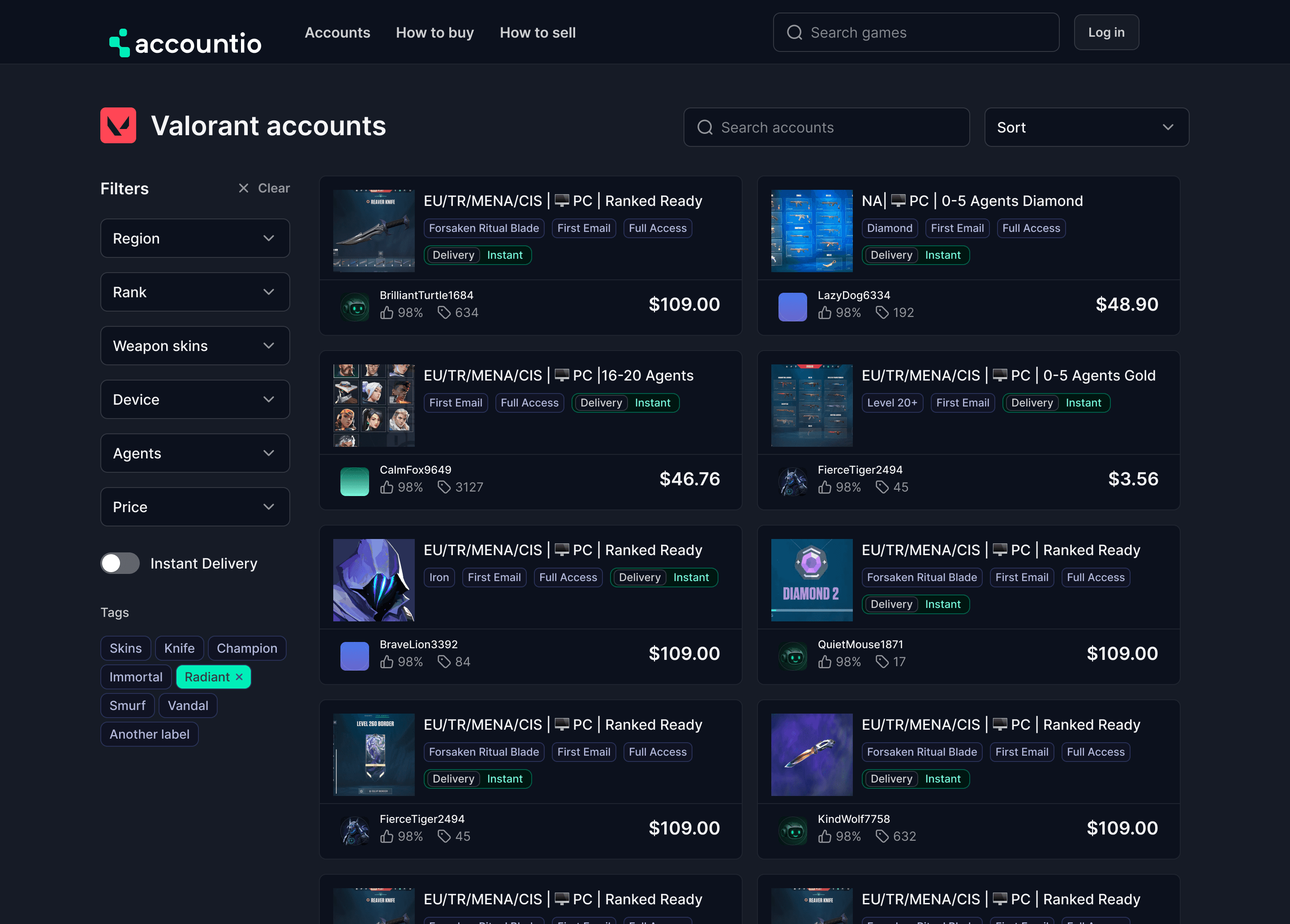Click FierceTiger2494 avatar on $3.56 listing
Image resolution: width=1290 pixels, height=924 pixels.
coord(793,482)
